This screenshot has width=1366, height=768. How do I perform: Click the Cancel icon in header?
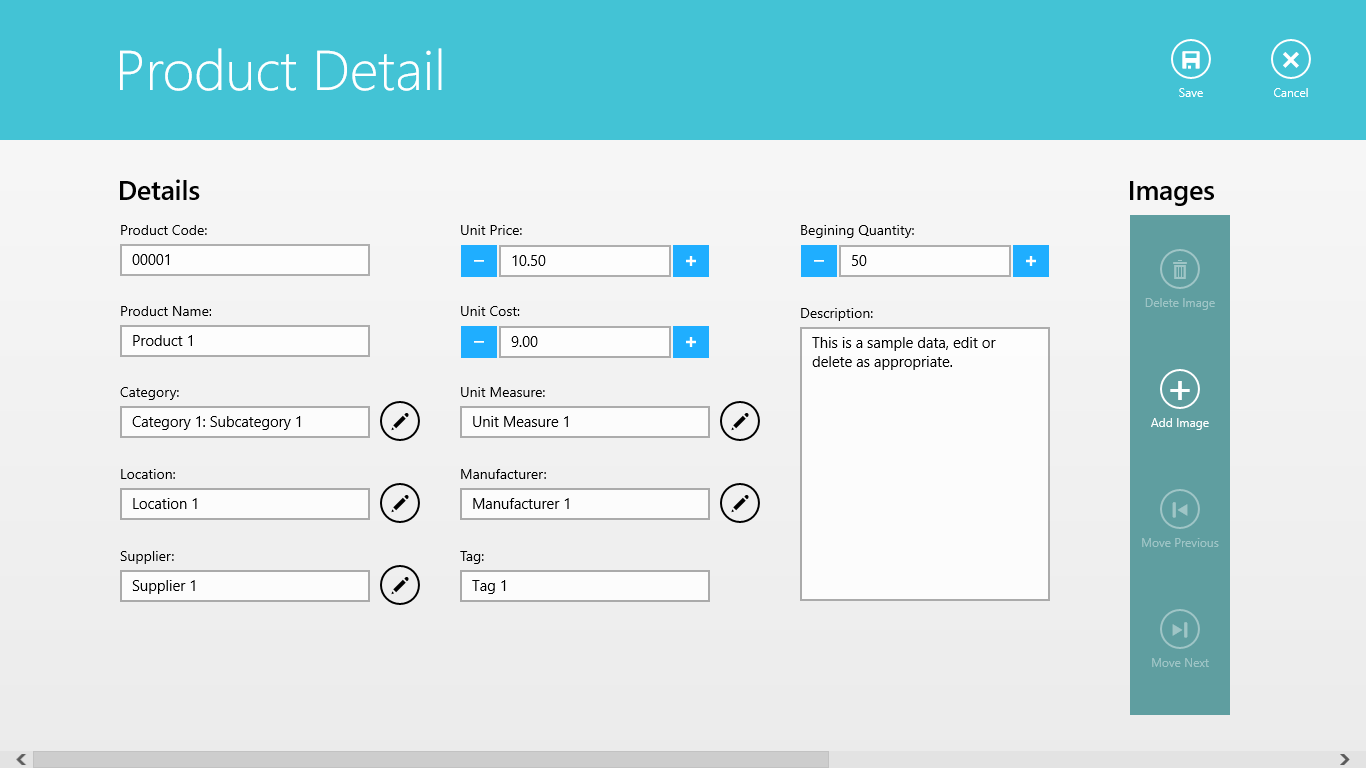pos(1290,60)
